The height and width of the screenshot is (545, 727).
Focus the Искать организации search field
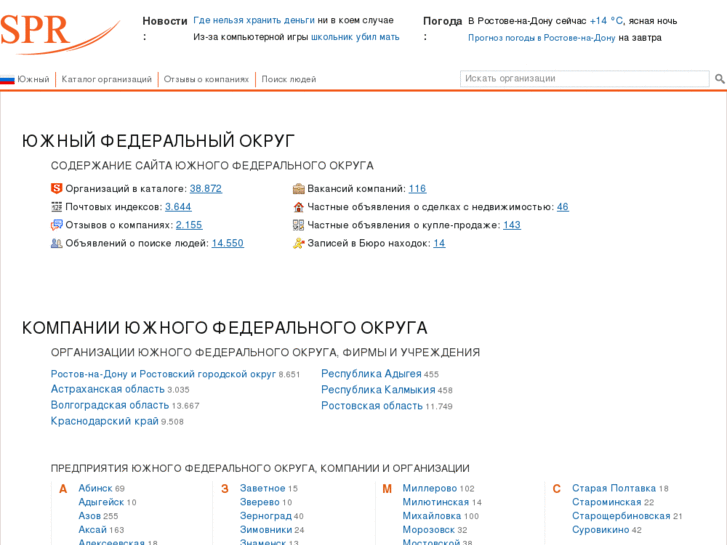[585, 78]
